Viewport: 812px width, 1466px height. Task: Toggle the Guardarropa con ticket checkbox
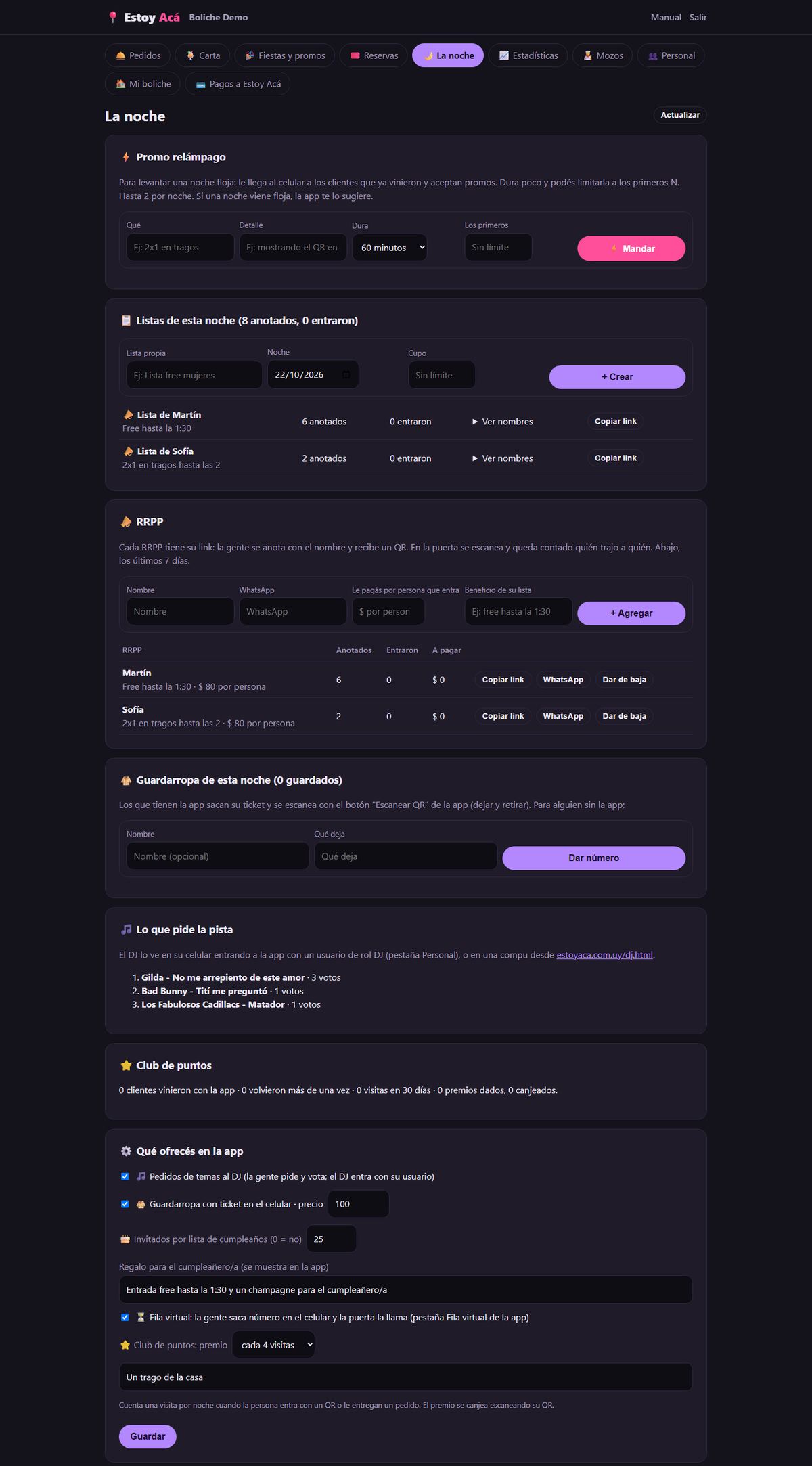tap(125, 1204)
